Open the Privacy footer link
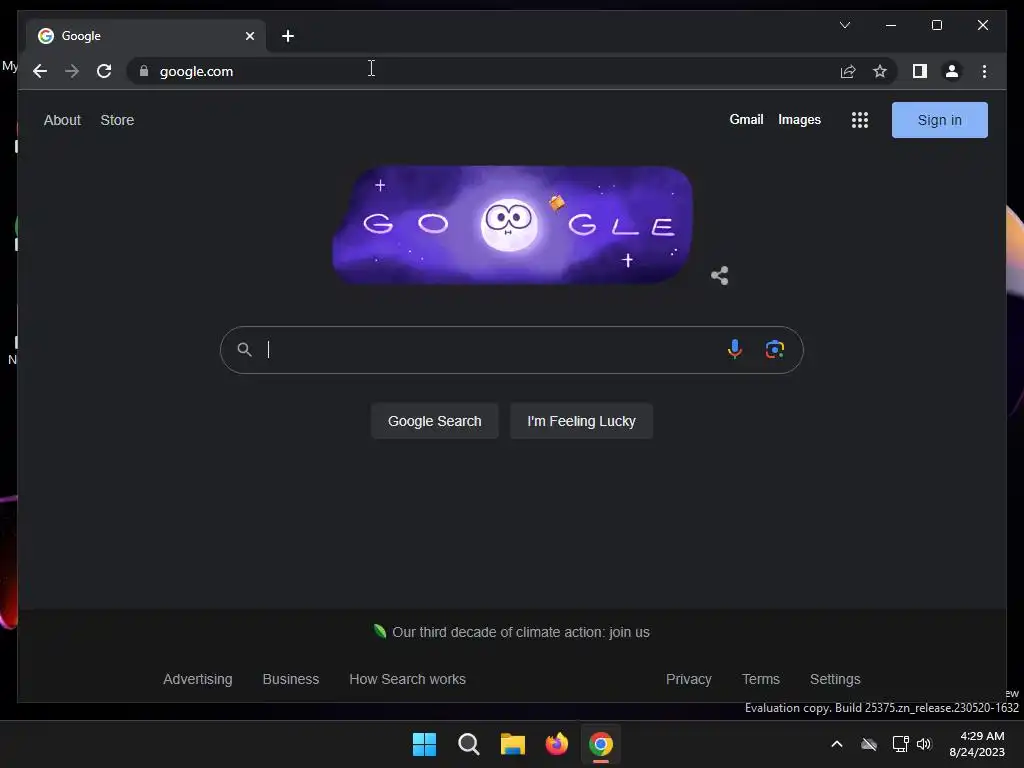 688,679
